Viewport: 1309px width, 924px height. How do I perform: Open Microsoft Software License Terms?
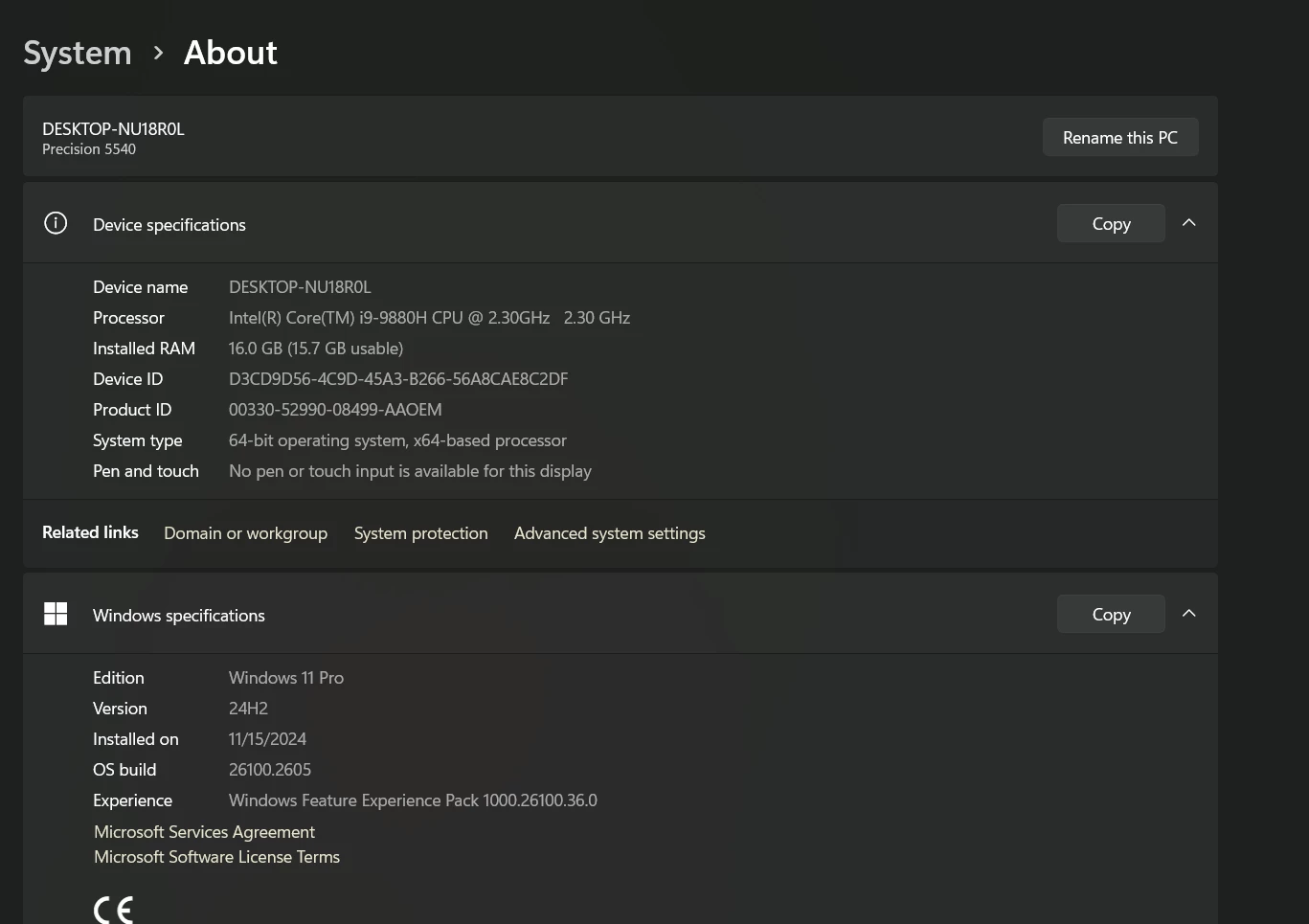pyautogui.click(x=216, y=857)
